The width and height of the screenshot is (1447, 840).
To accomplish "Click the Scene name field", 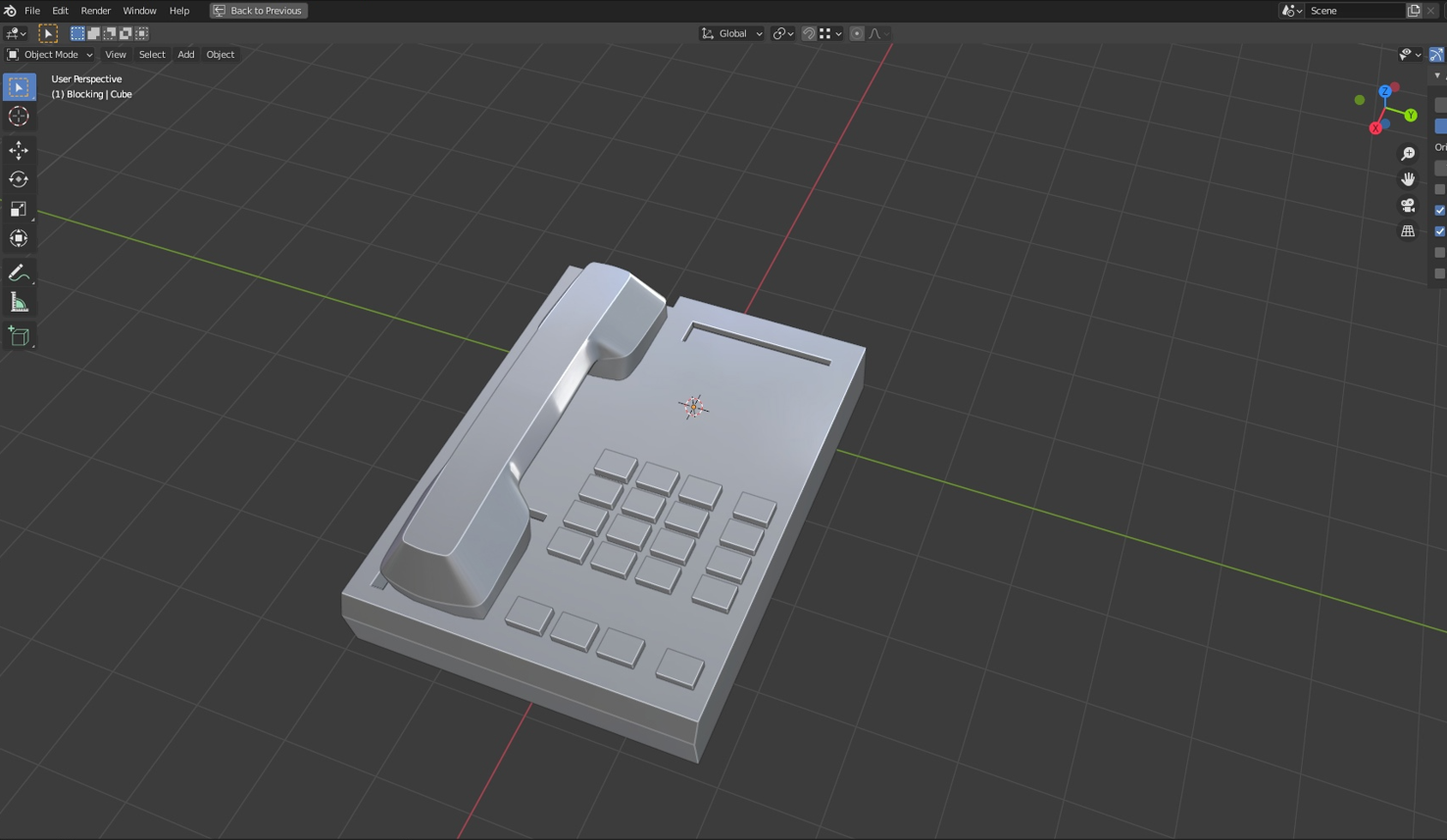I will [1356, 10].
